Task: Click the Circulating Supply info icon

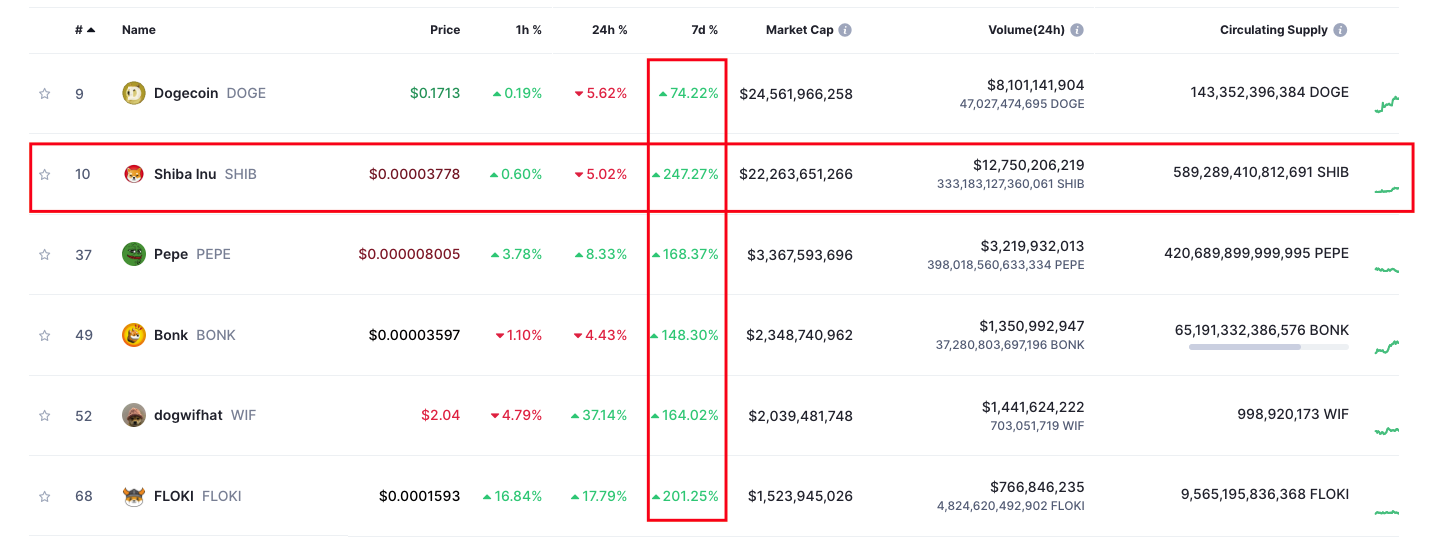Action: [1340, 30]
